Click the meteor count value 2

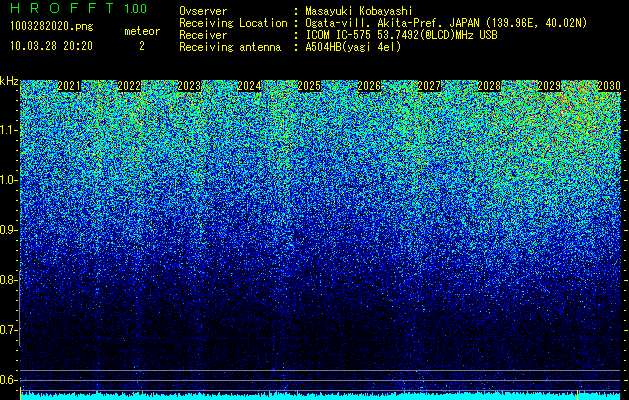pyautogui.click(x=142, y=46)
